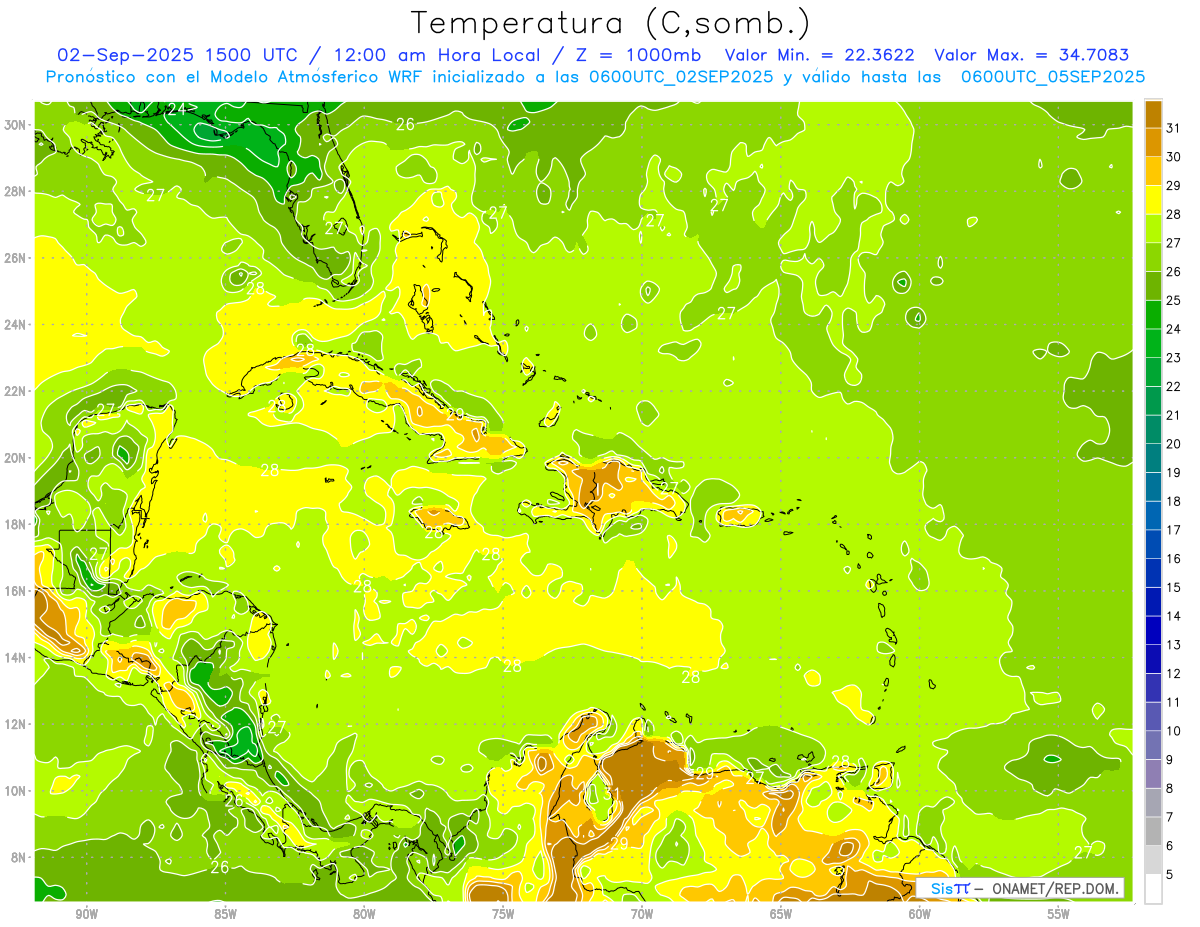
Task: Click the color bar scale value "30"
Action: pyautogui.click(x=1174, y=157)
